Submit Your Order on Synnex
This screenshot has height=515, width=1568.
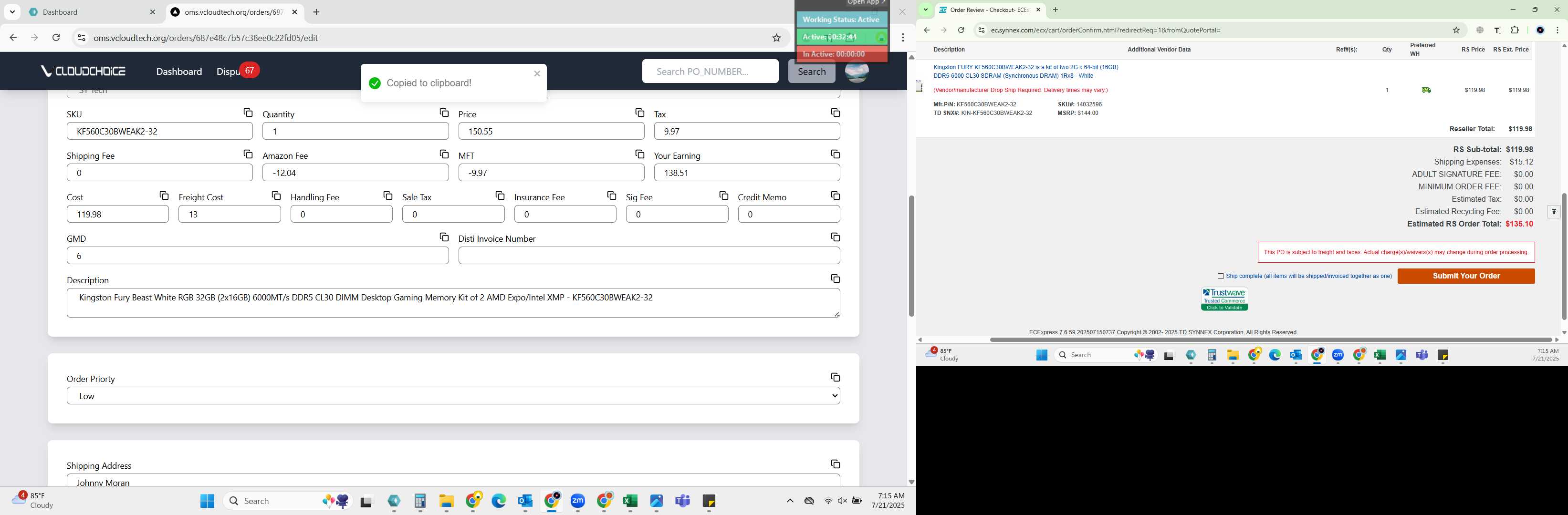[x=1466, y=276]
